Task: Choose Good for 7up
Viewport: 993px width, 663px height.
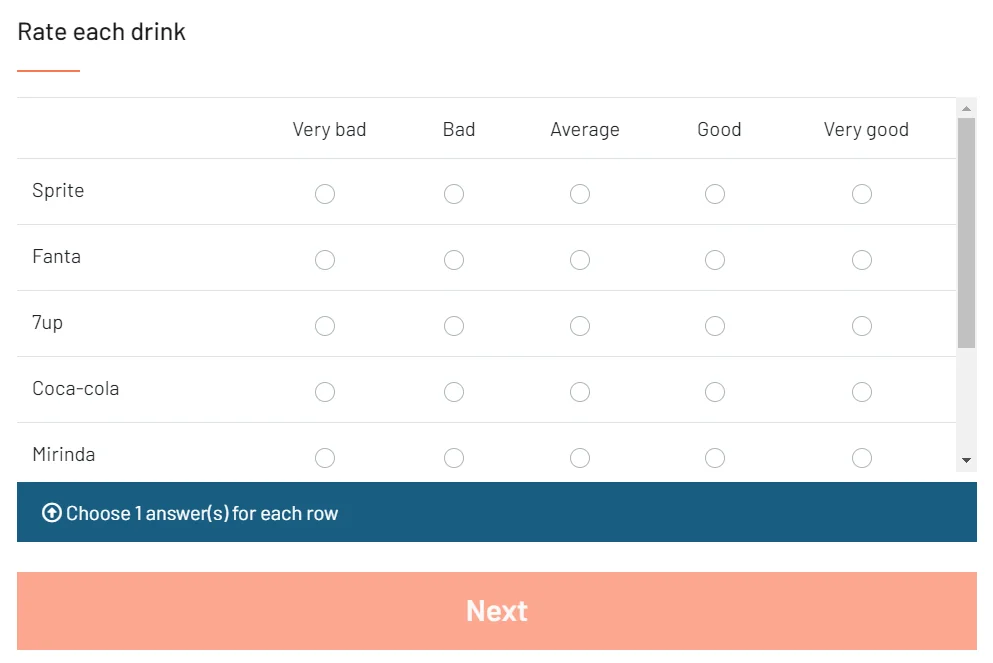Action: [x=715, y=326]
